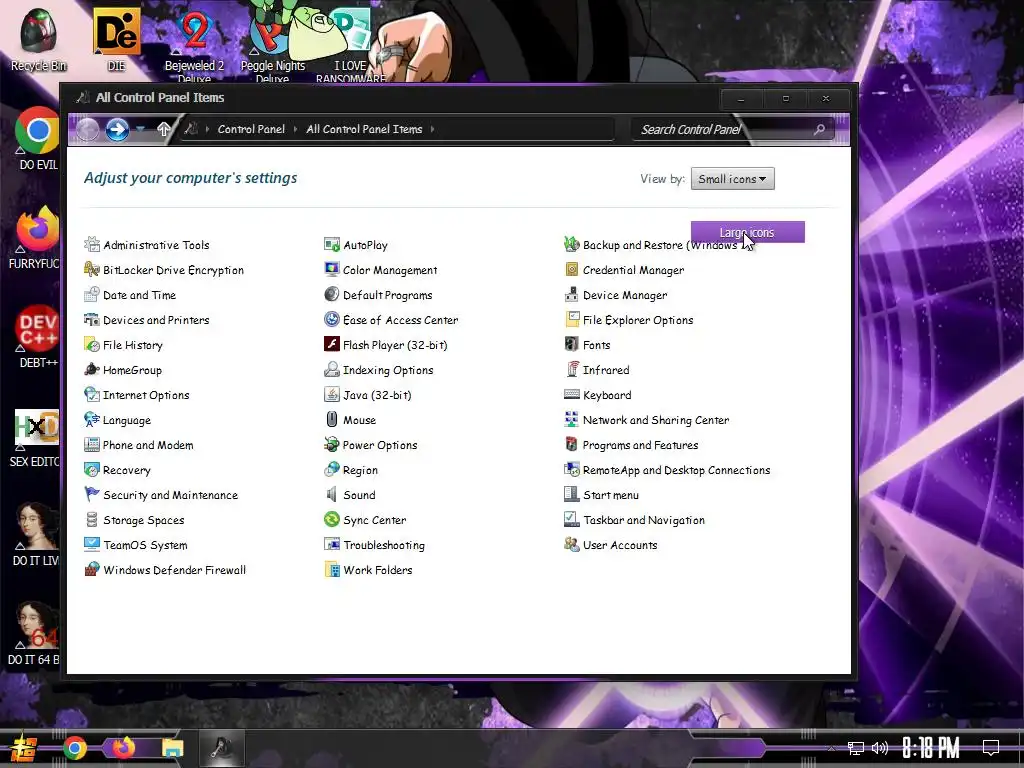Click the HomeGroup icon
The width and height of the screenshot is (1024, 768).
click(x=92, y=370)
